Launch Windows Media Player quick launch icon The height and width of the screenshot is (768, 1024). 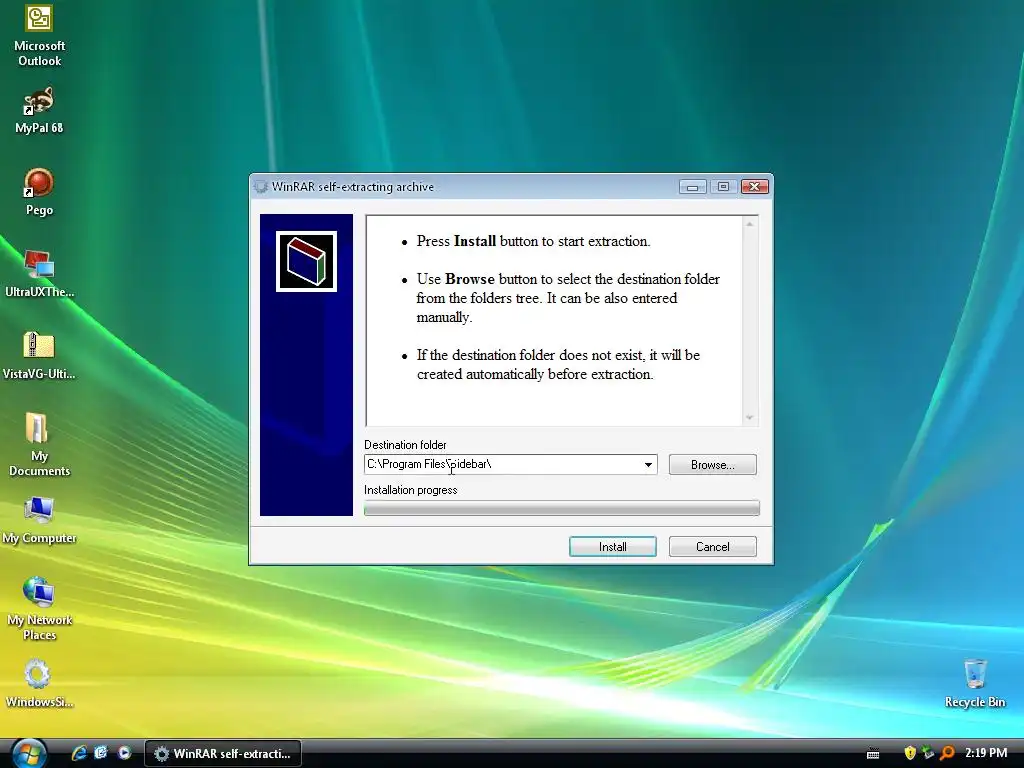coord(124,753)
